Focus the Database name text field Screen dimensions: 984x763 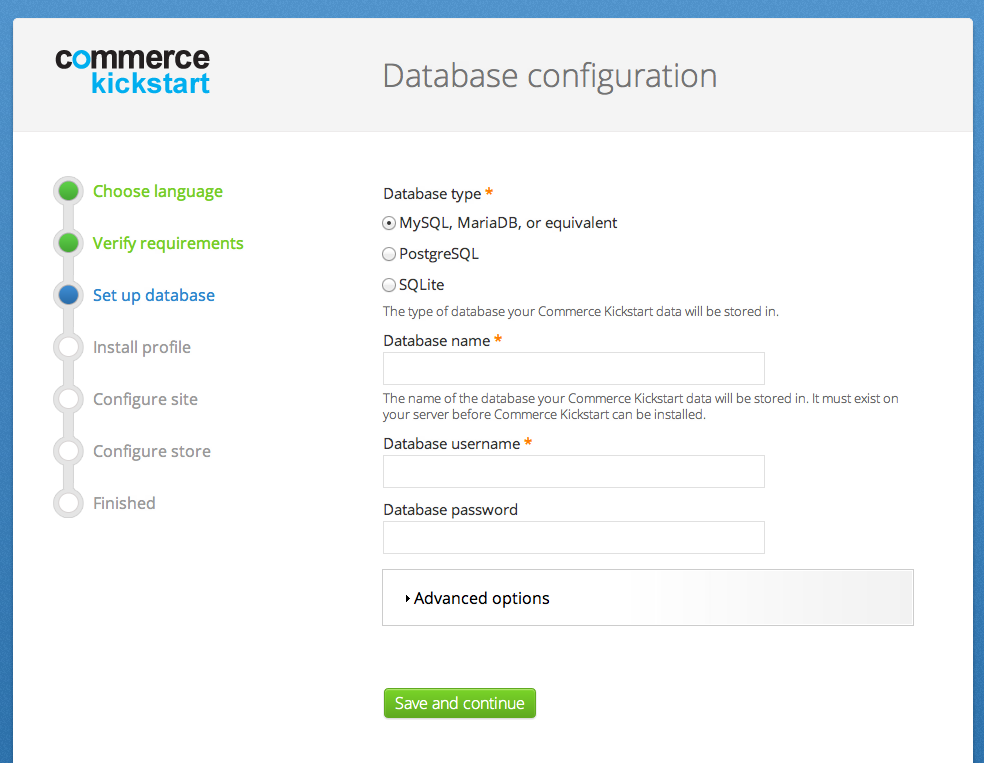pyautogui.click(x=573, y=368)
